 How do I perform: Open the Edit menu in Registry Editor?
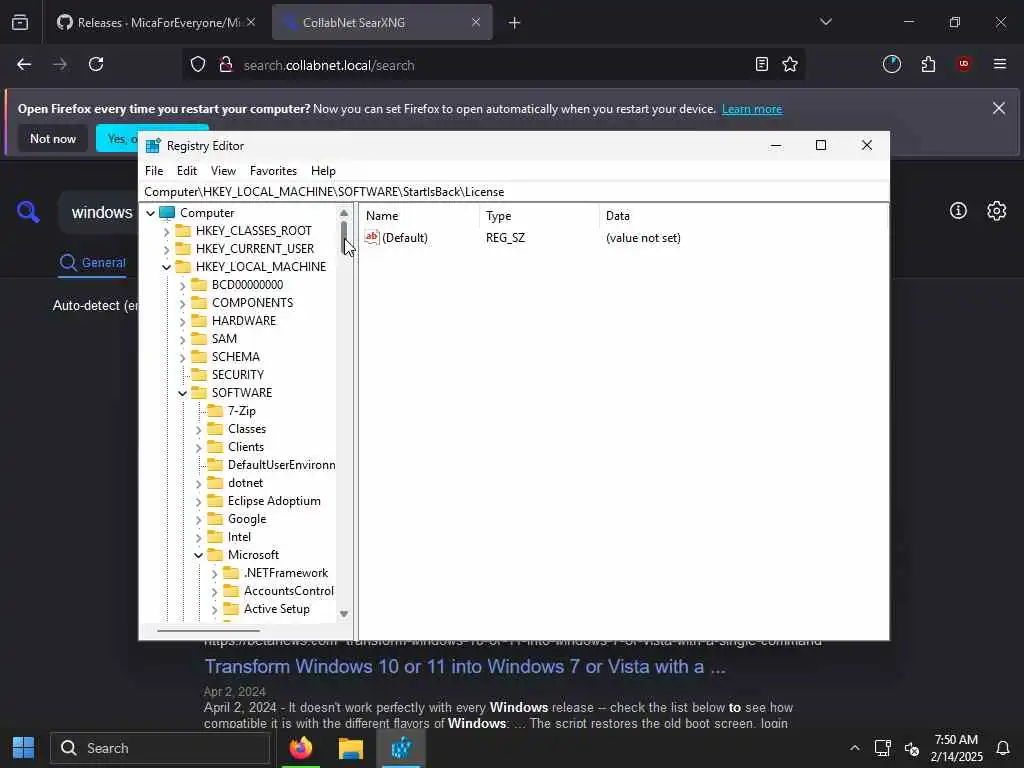pos(187,170)
